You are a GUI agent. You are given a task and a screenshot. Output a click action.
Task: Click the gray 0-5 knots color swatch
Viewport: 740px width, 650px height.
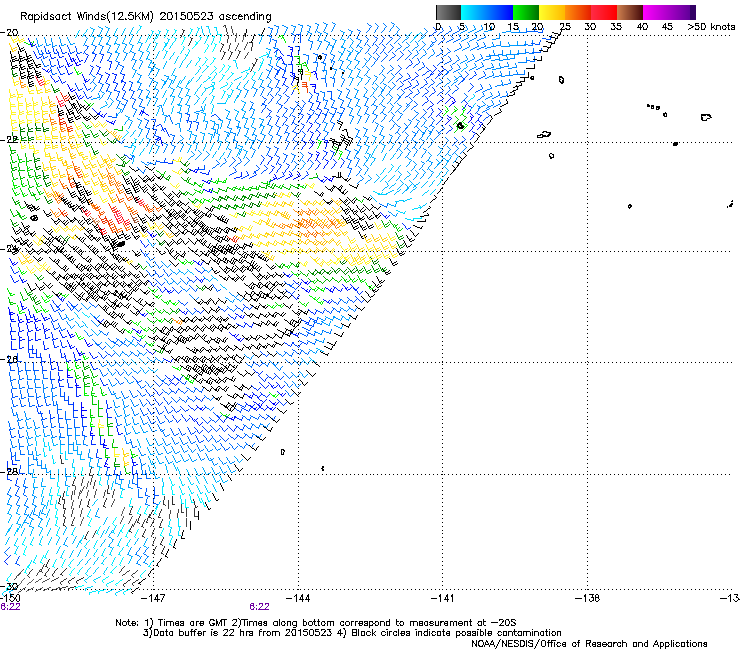tap(448, 12)
